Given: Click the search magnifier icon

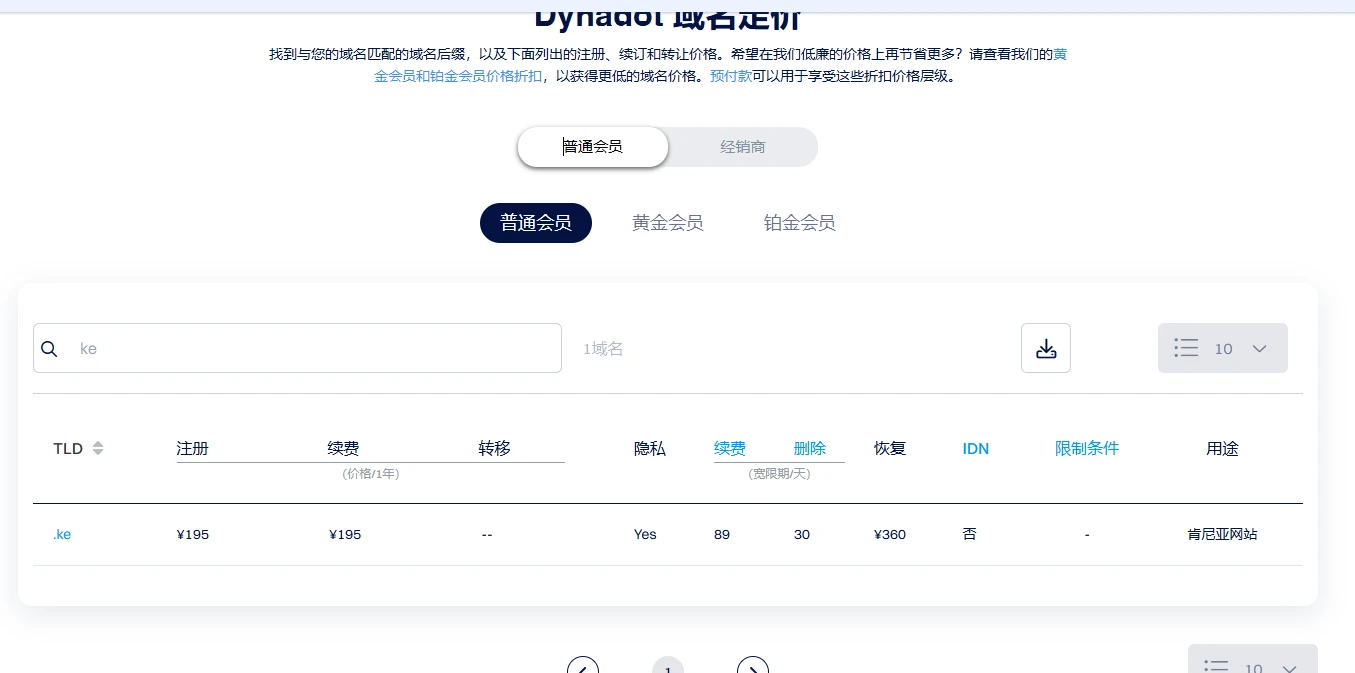Looking at the screenshot, I should [49, 349].
